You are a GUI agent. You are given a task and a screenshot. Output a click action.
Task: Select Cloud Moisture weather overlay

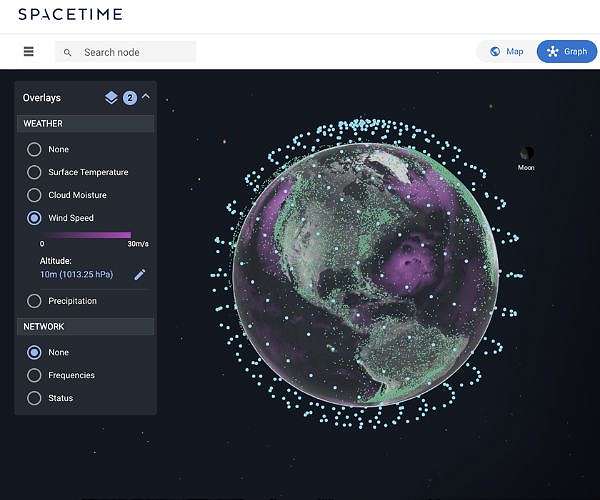tap(35, 195)
